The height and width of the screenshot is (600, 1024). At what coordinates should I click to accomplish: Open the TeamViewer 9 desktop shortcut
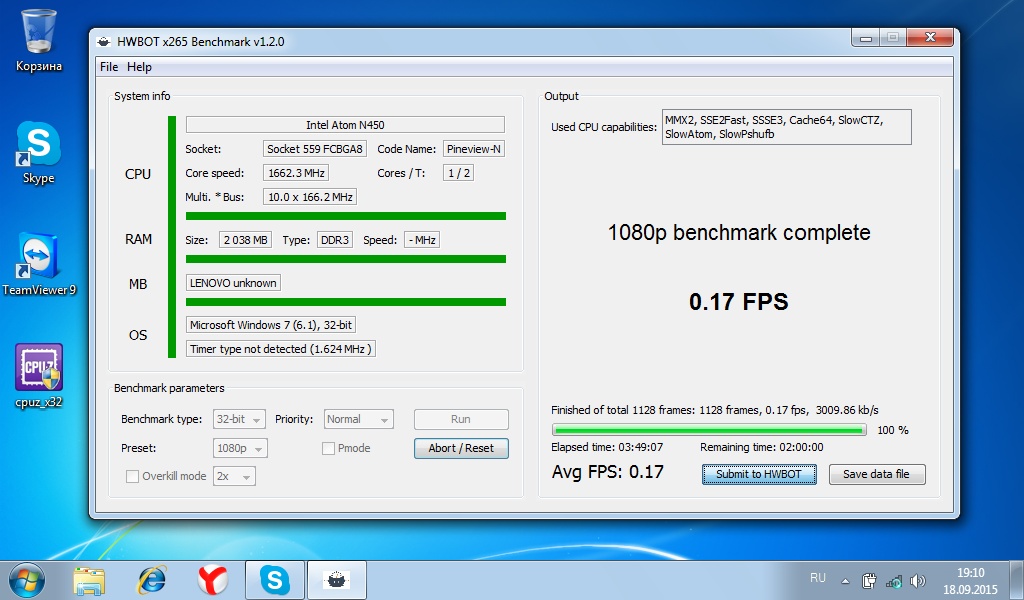click(x=39, y=264)
